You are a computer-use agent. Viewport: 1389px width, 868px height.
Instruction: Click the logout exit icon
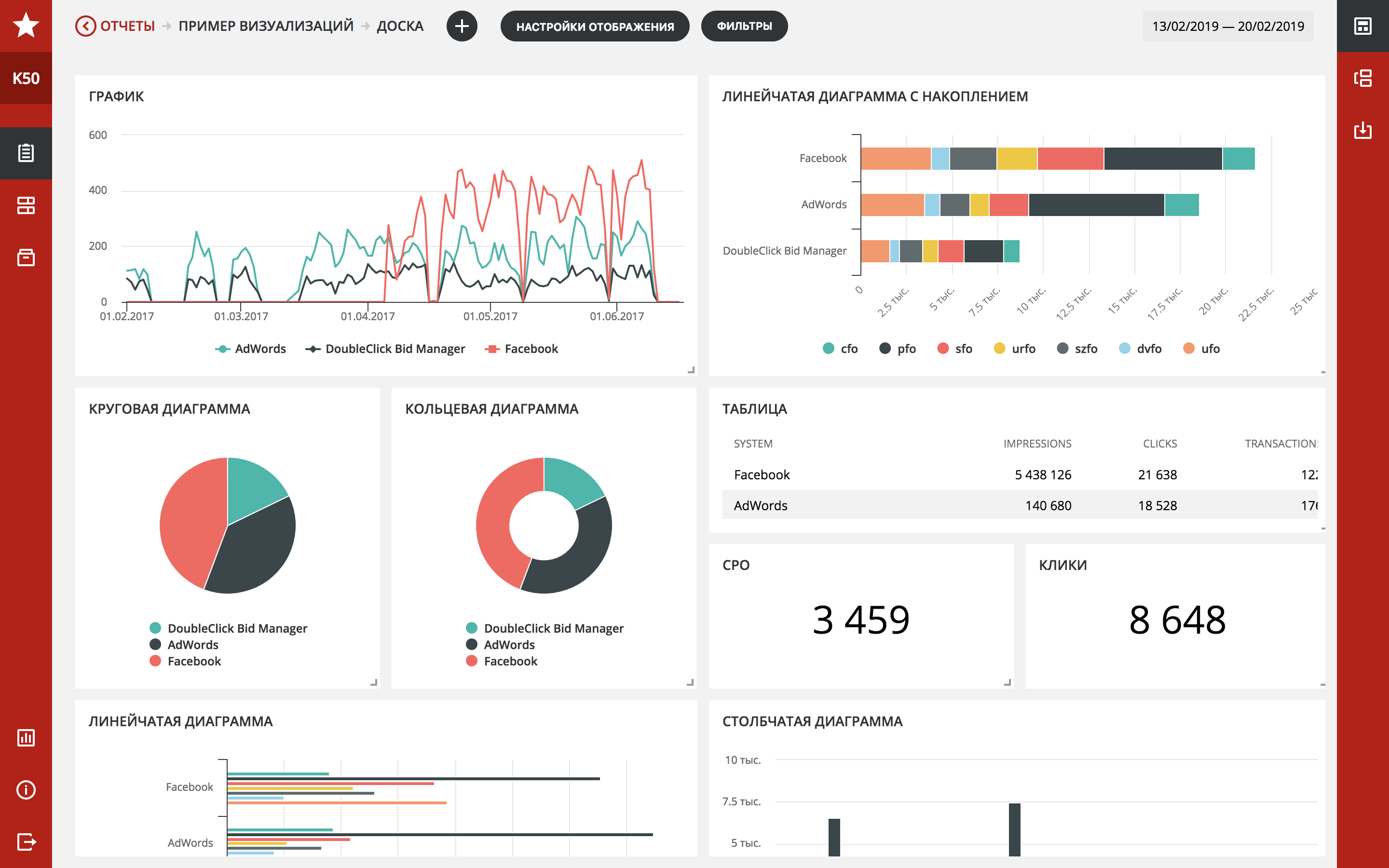pos(26,841)
